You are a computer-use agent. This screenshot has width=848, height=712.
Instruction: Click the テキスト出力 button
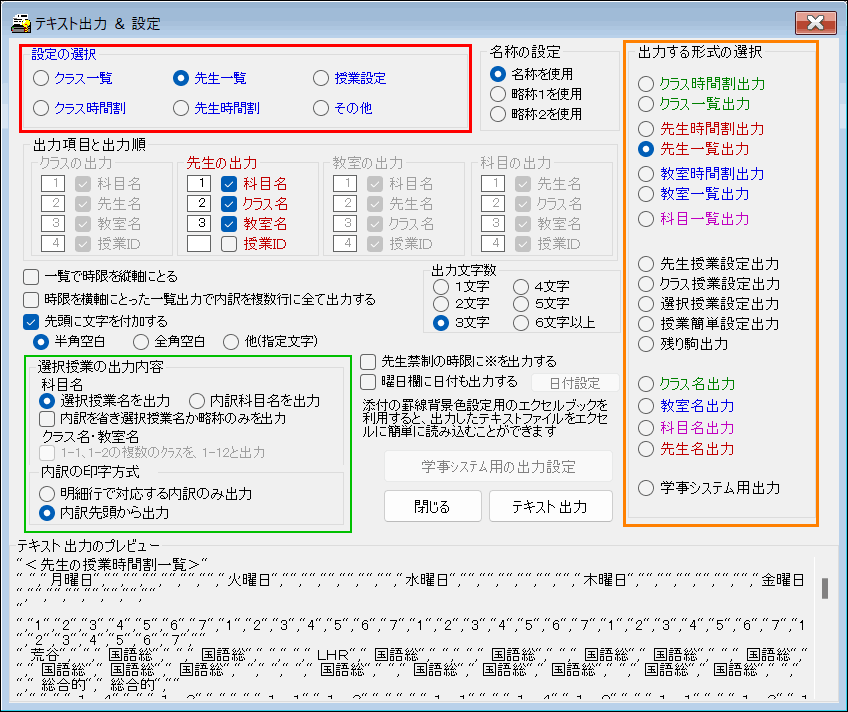(551, 507)
